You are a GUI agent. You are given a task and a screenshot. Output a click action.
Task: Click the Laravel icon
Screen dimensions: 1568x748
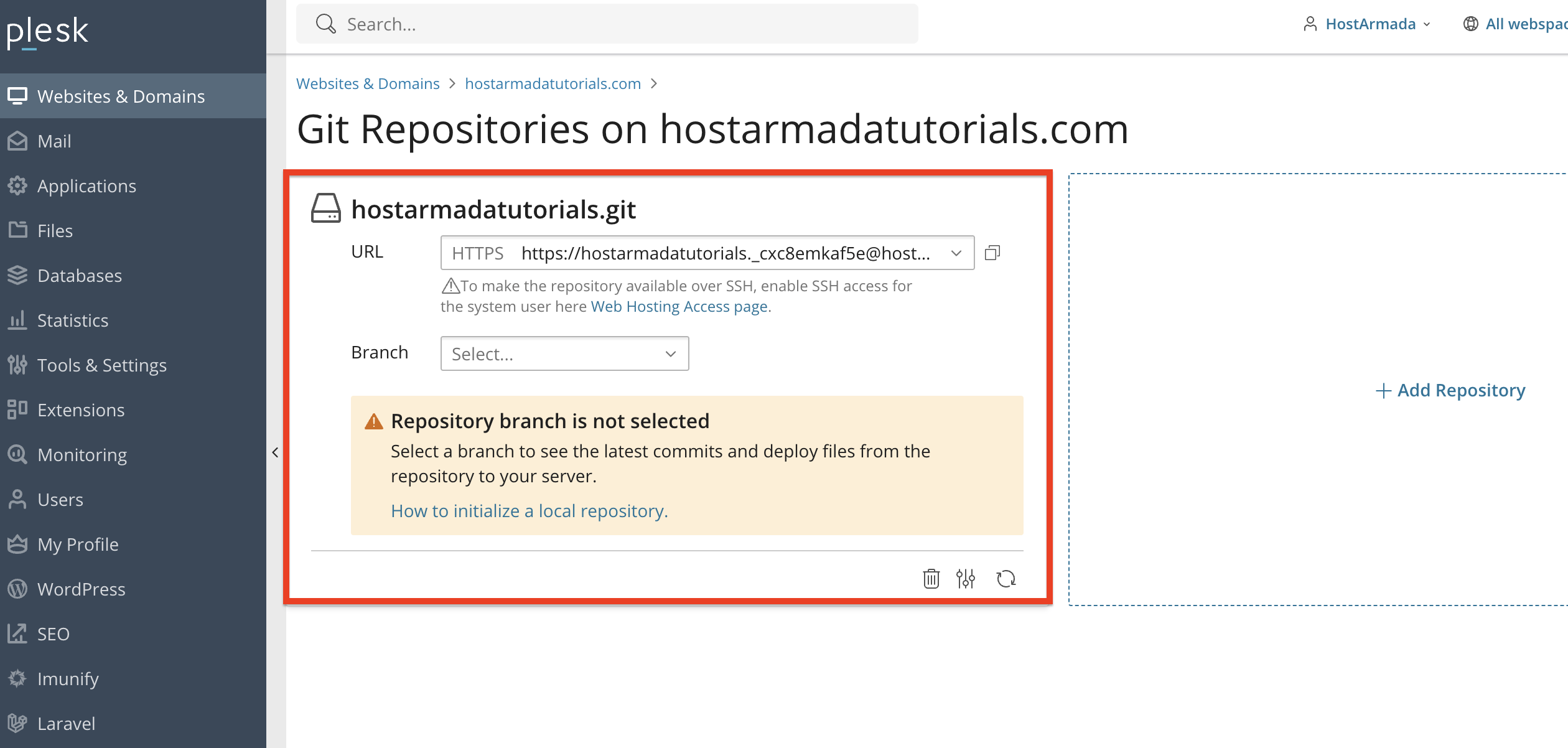(x=17, y=724)
